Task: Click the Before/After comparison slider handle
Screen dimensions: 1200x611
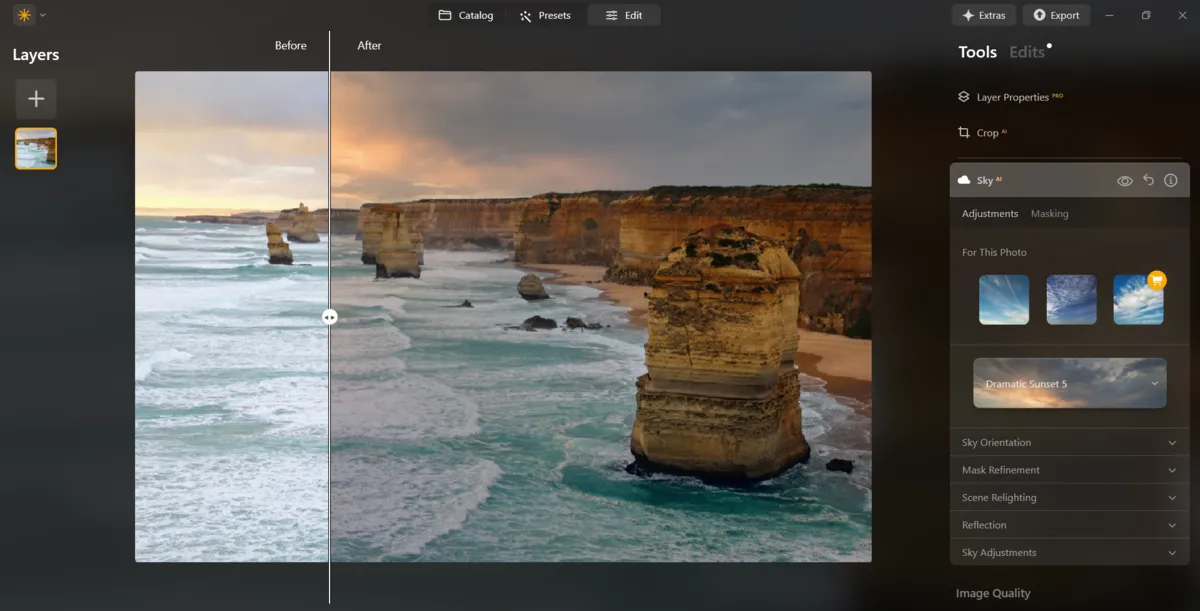Action: click(329, 316)
